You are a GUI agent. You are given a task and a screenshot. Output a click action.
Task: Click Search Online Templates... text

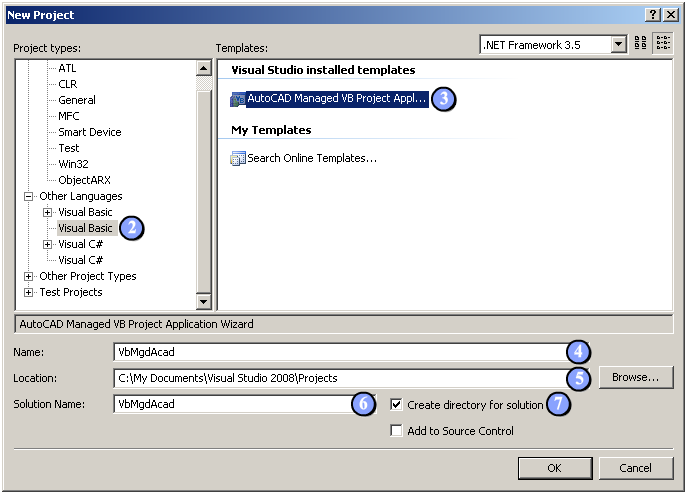[312, 158]
